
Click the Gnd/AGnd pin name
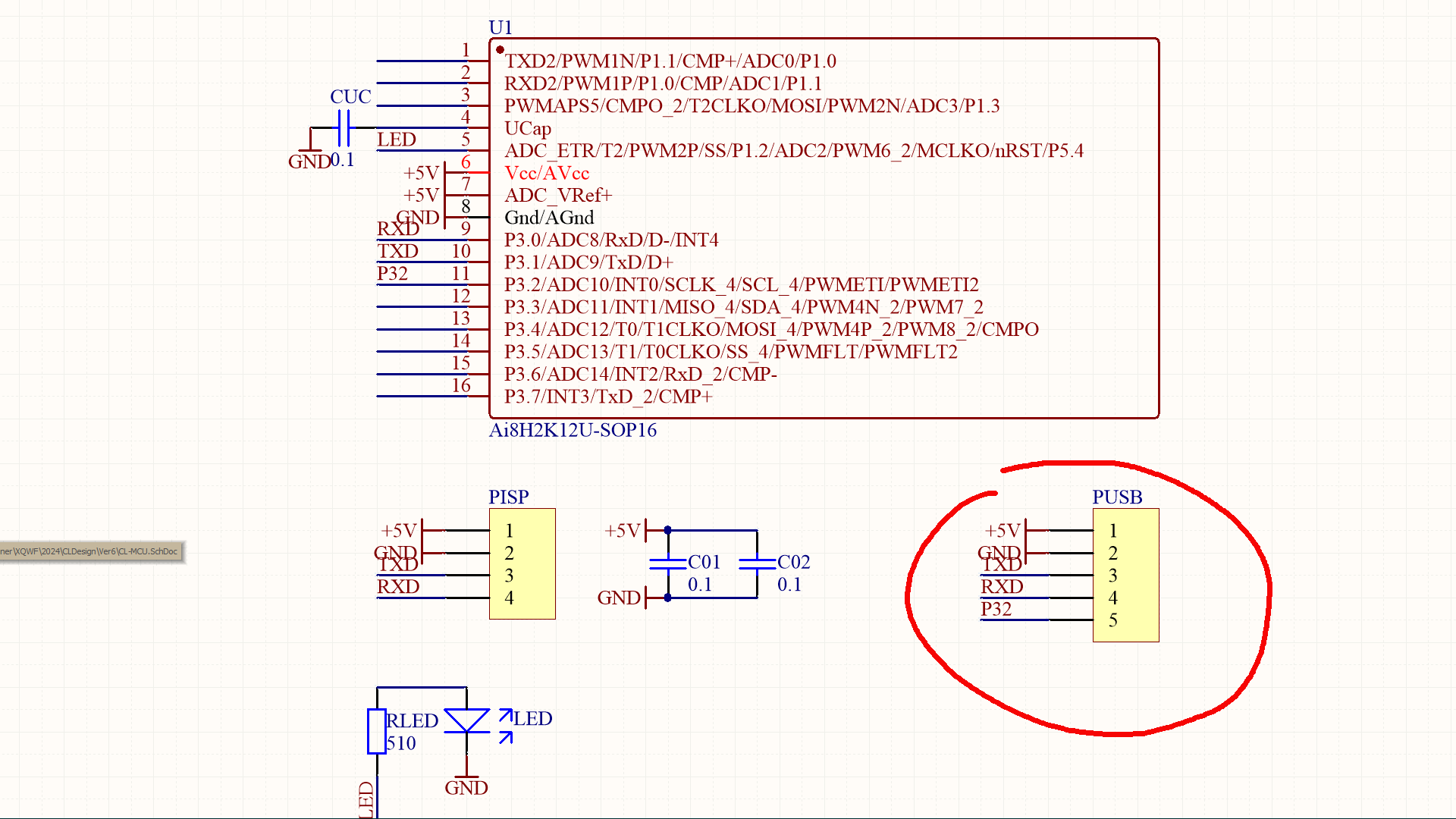(x=549, y=218)
